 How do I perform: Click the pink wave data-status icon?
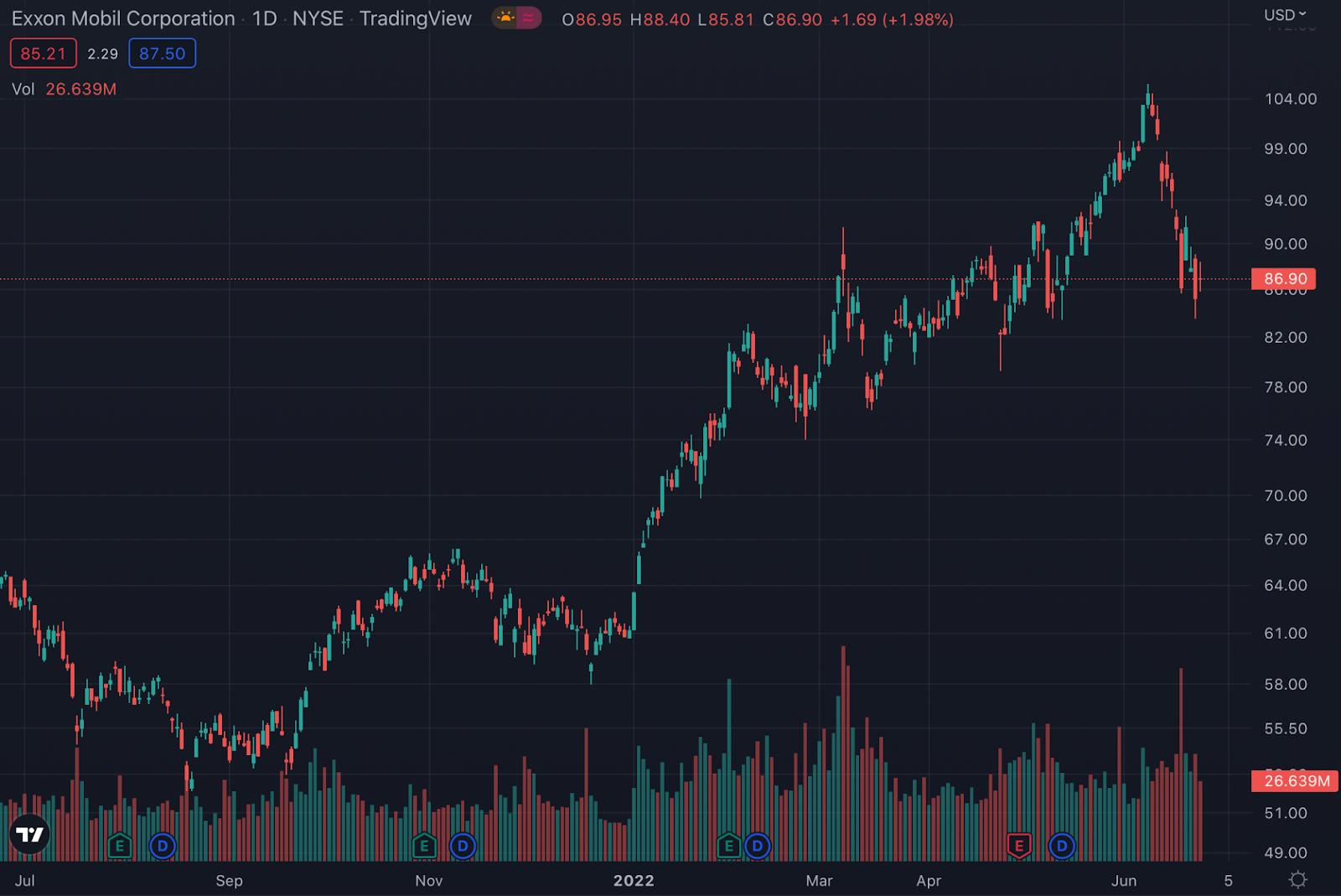click(529, 18)
